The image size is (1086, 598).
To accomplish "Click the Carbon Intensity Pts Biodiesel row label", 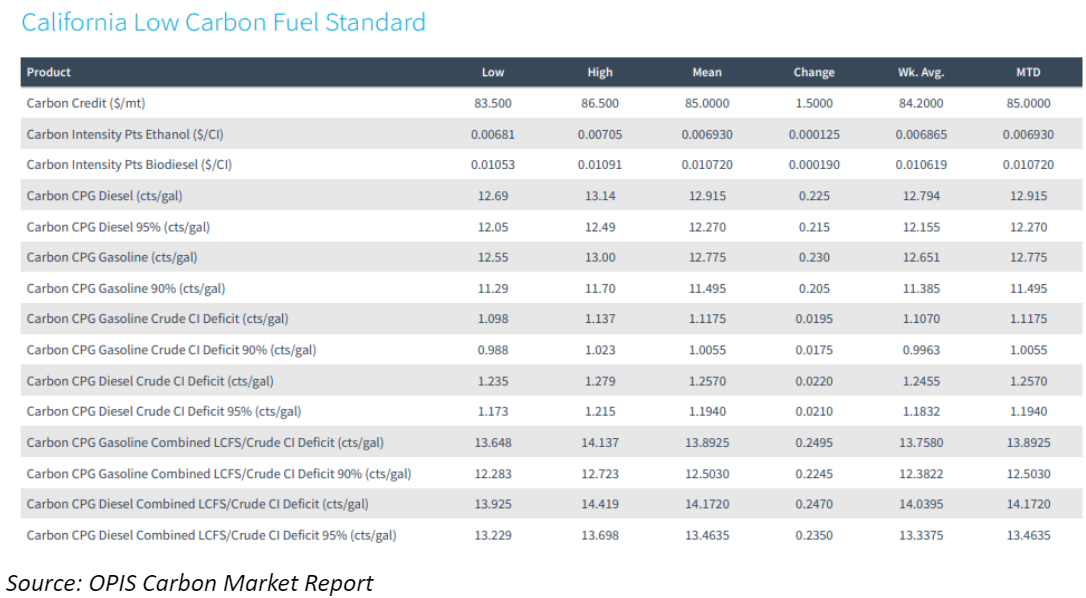I will pos(129,165).
